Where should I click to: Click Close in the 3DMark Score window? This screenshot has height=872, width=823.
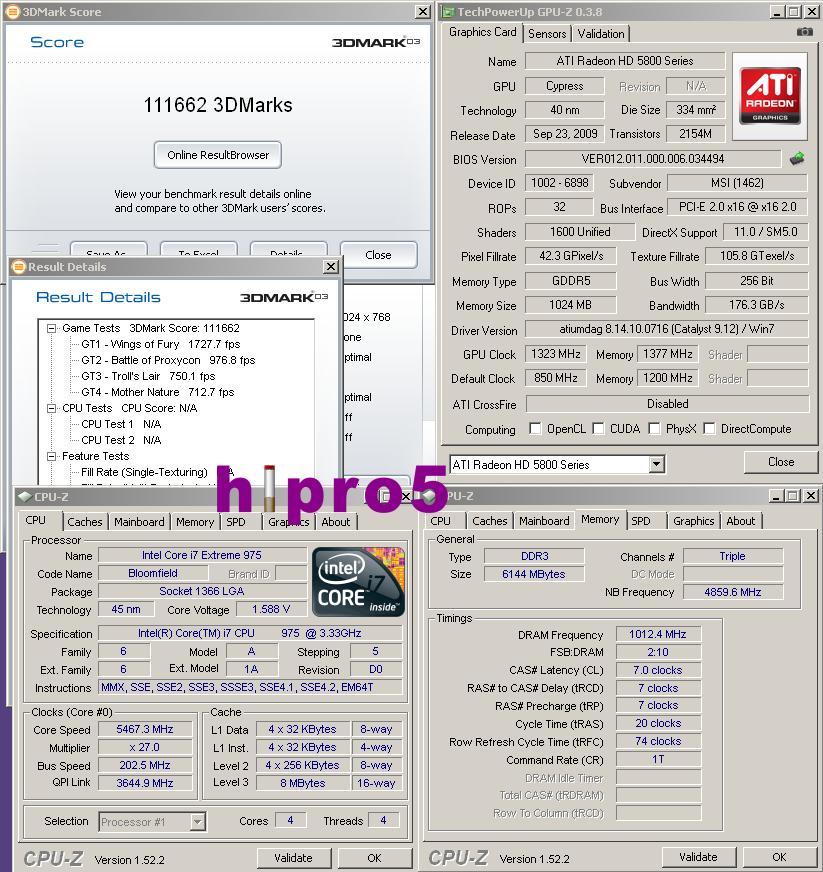tap(378, 255)
